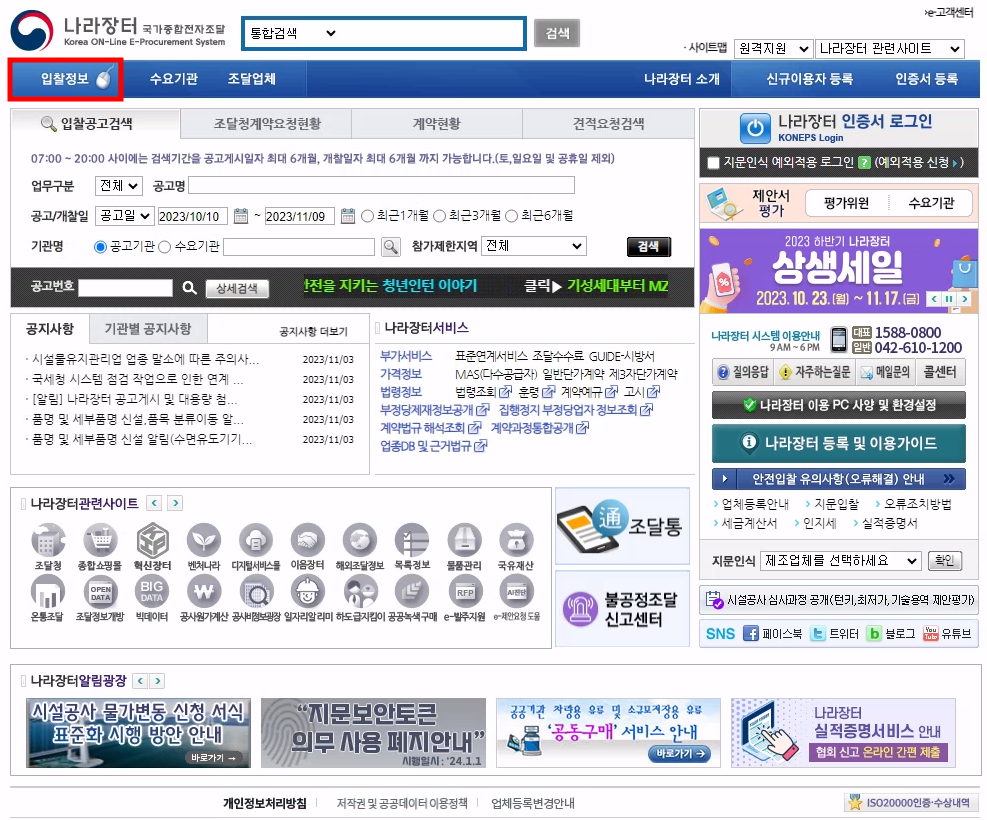This screenshot has width=987, height=820.
Task: Click the 공고일 start date calendar icon
Action: (241, 216)
